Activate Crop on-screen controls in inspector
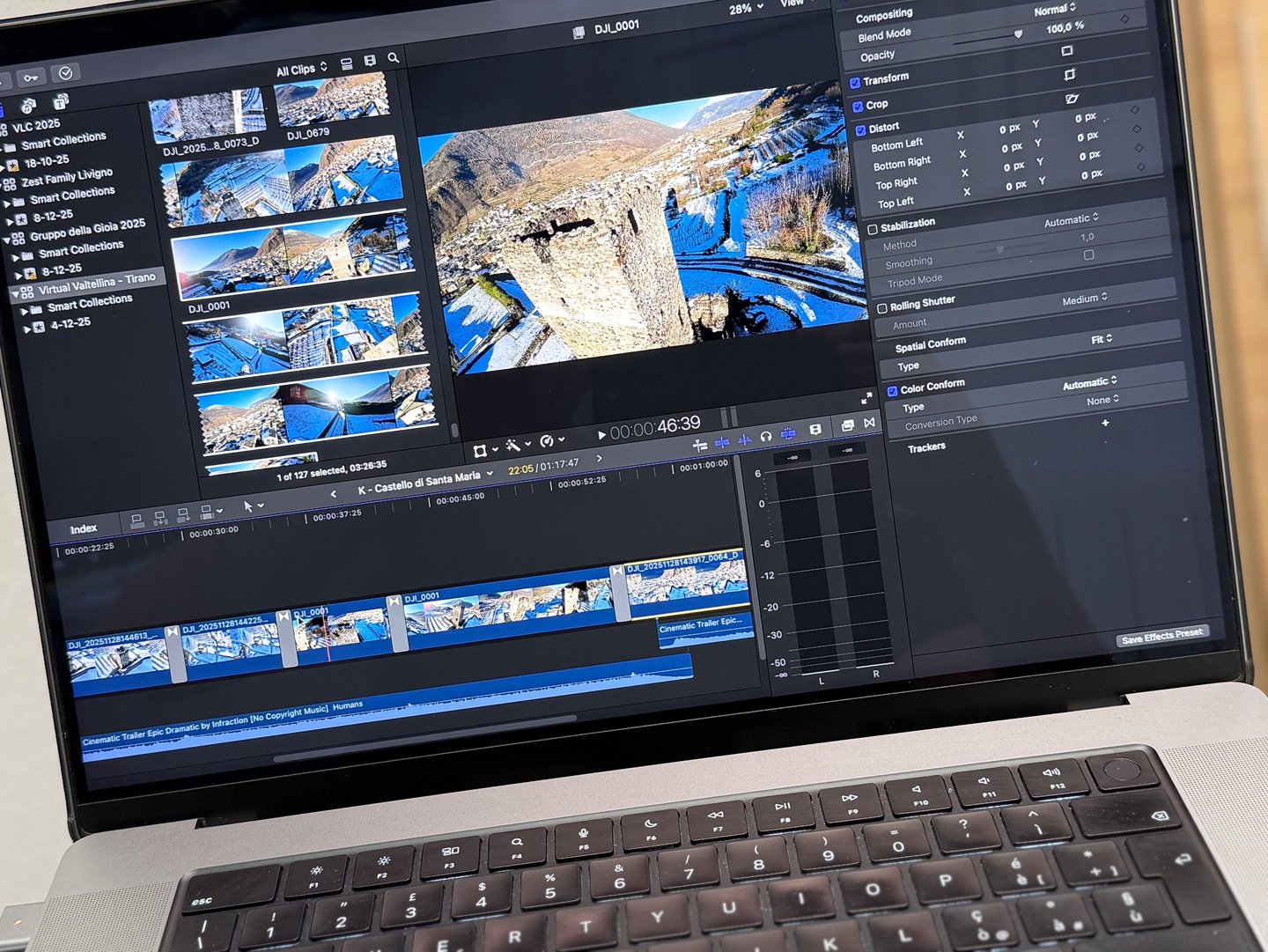The width and height of the screenshot is (1268, 952). pos(1070,75)
